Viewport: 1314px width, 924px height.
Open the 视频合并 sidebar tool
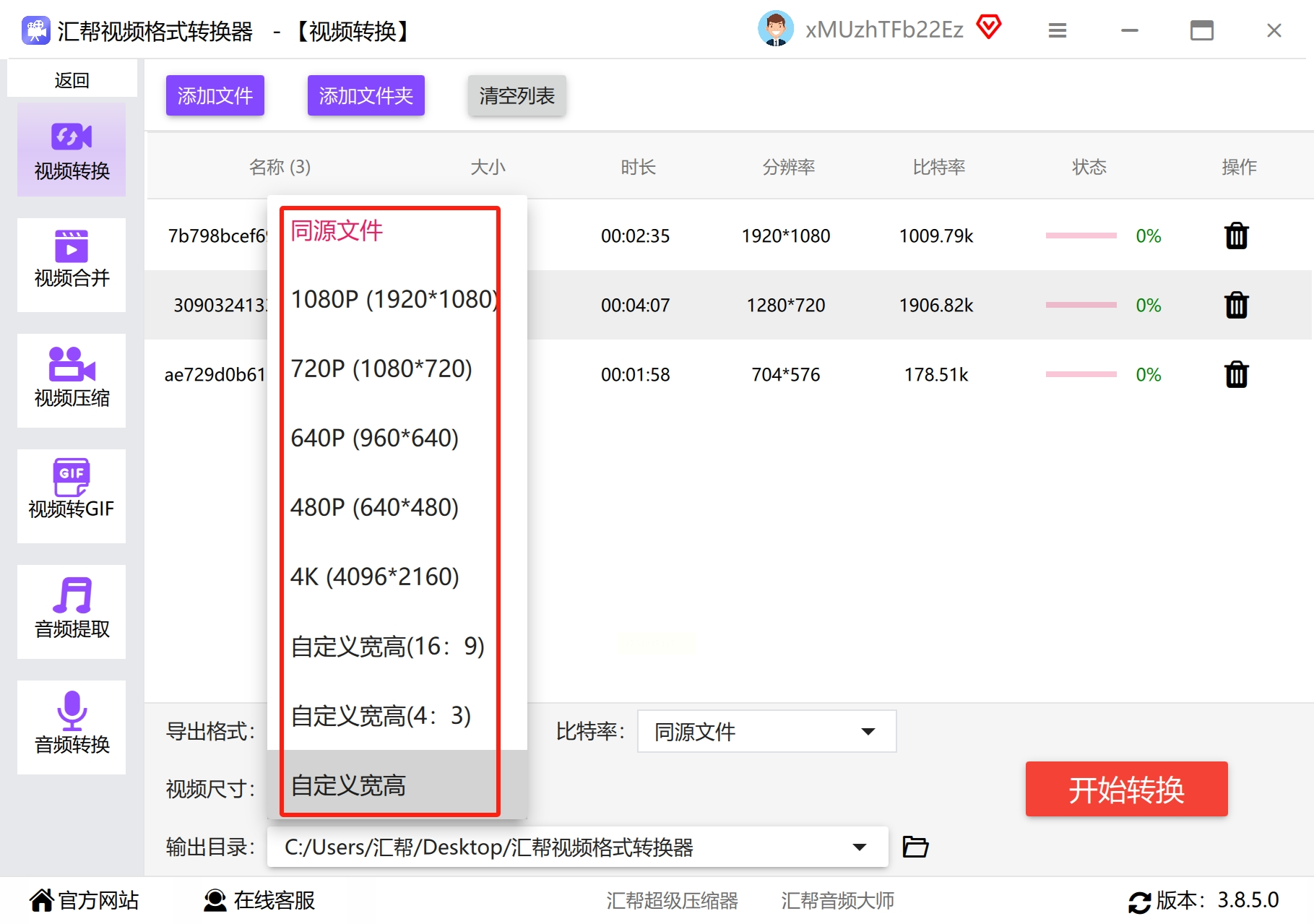coord(72,264)
